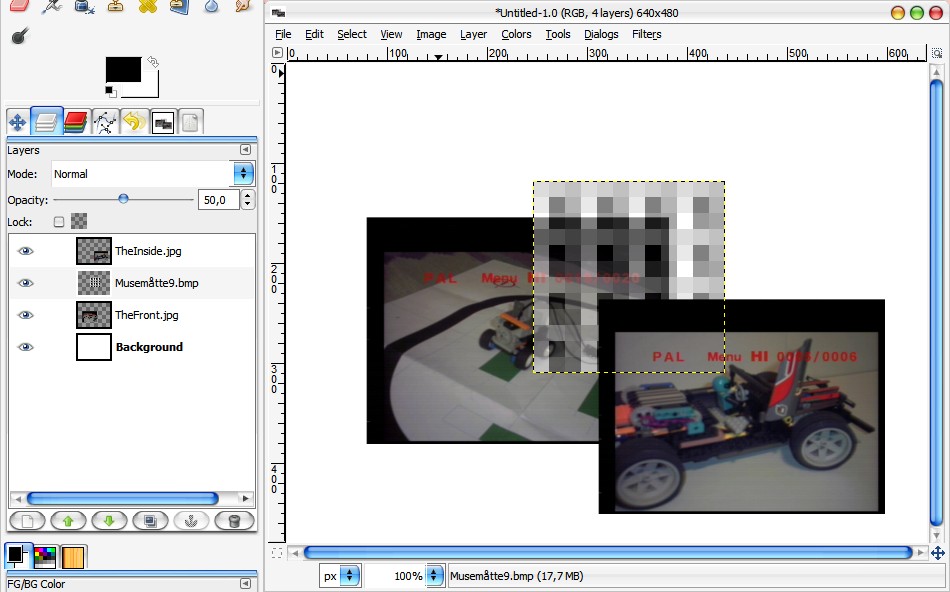950x592 pixels.
Task: Select the Airbrush tool
Action: click(52, 6)
